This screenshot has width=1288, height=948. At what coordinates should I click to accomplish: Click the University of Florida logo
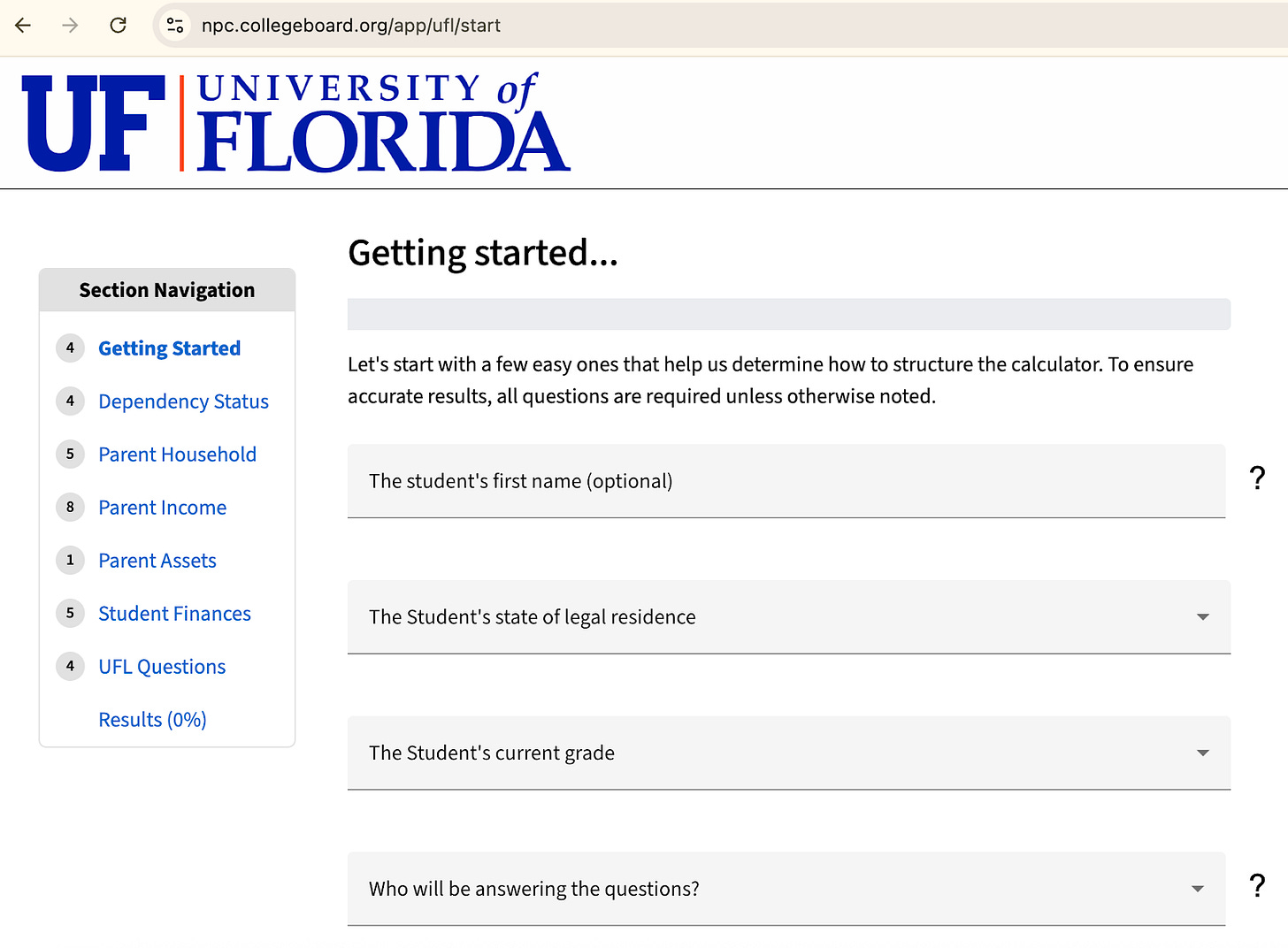296,122
